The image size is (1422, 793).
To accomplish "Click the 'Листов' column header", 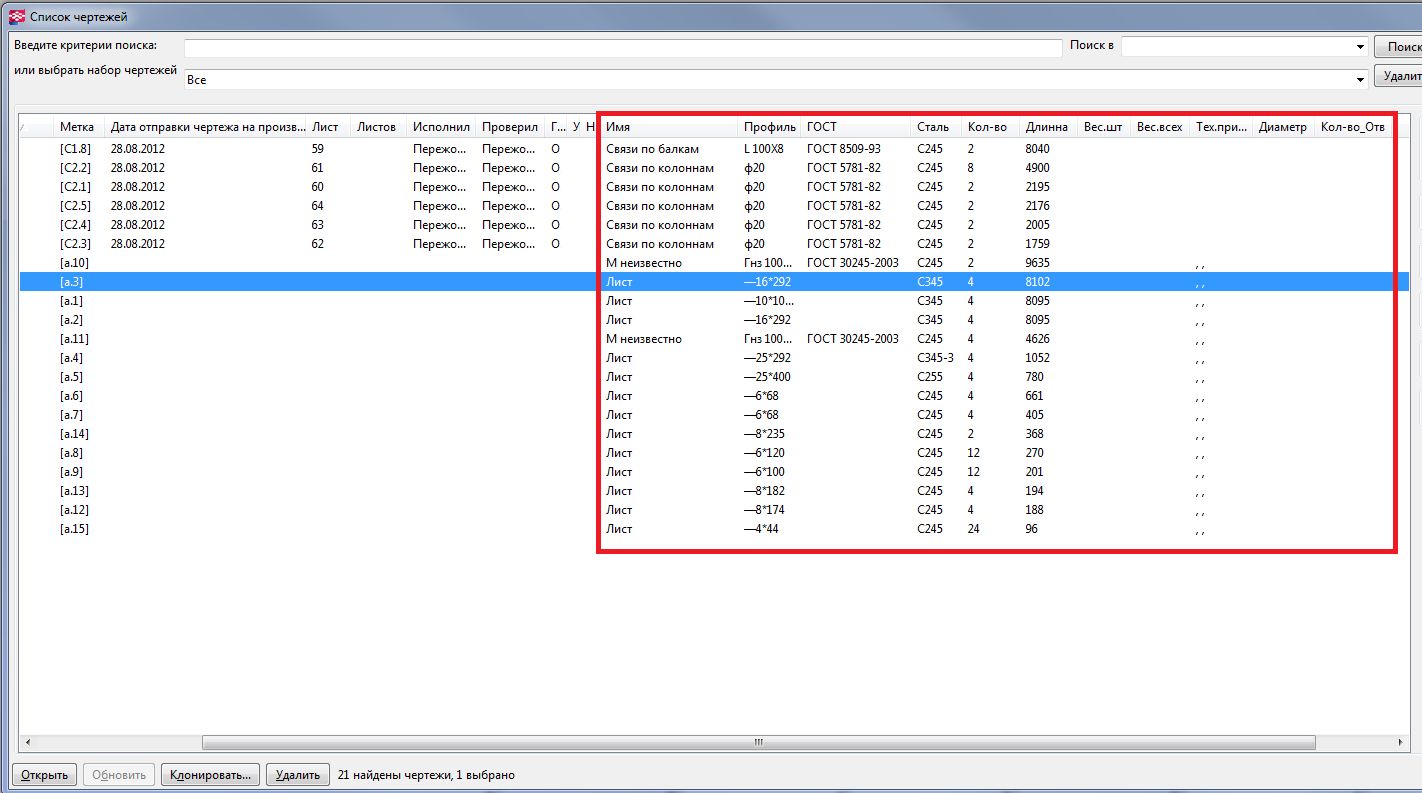I will click(377, 127).
